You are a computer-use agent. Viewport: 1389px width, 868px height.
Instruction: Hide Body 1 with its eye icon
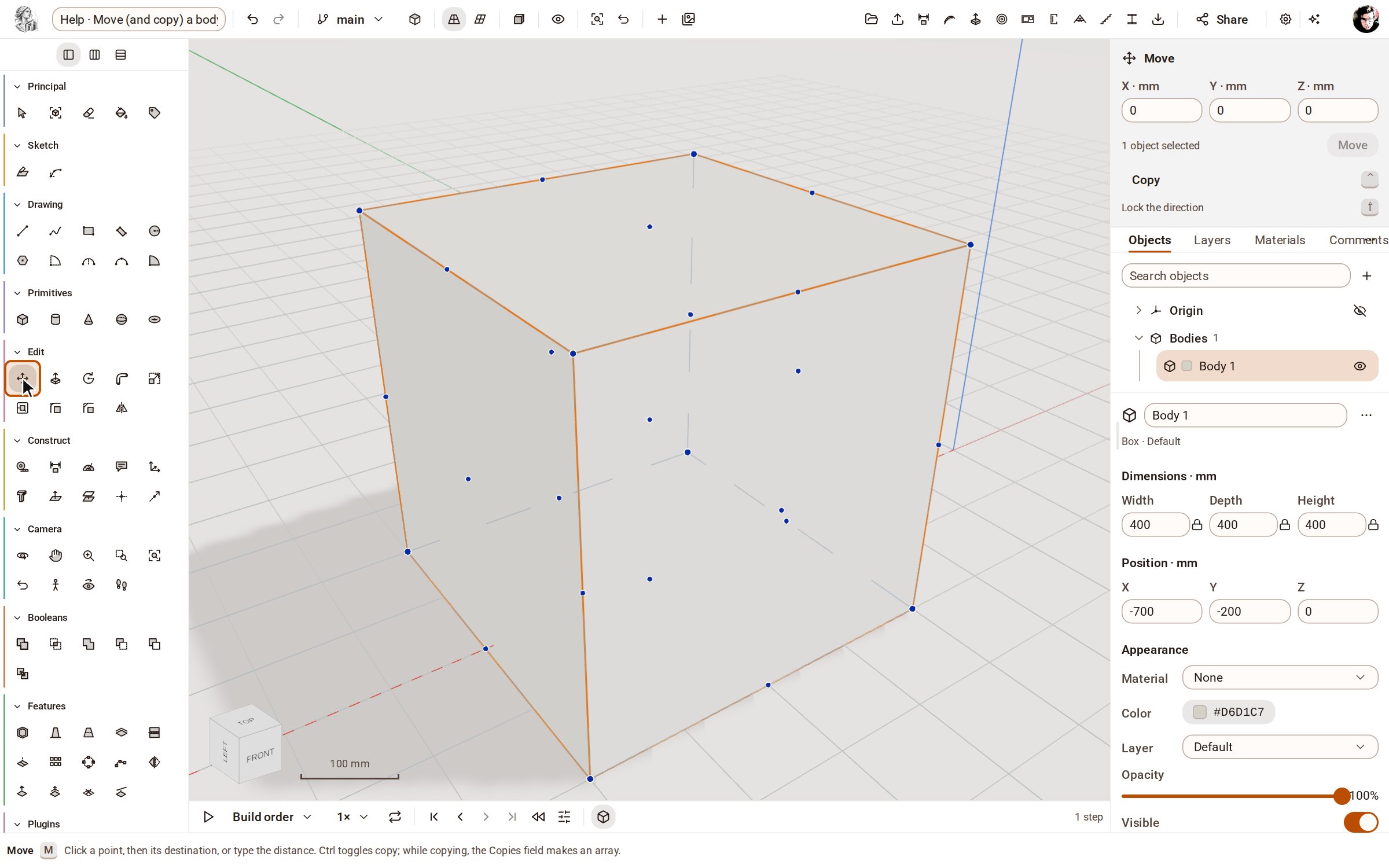(1360, 366)
